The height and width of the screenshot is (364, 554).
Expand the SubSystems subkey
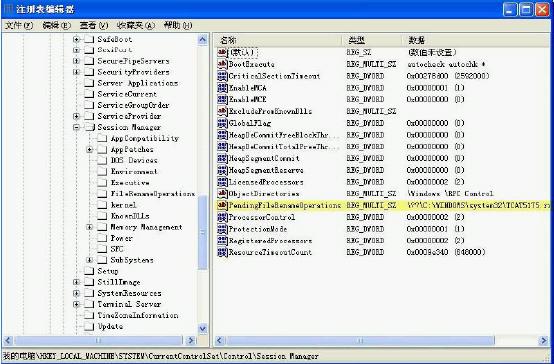[x=89, y=260]
